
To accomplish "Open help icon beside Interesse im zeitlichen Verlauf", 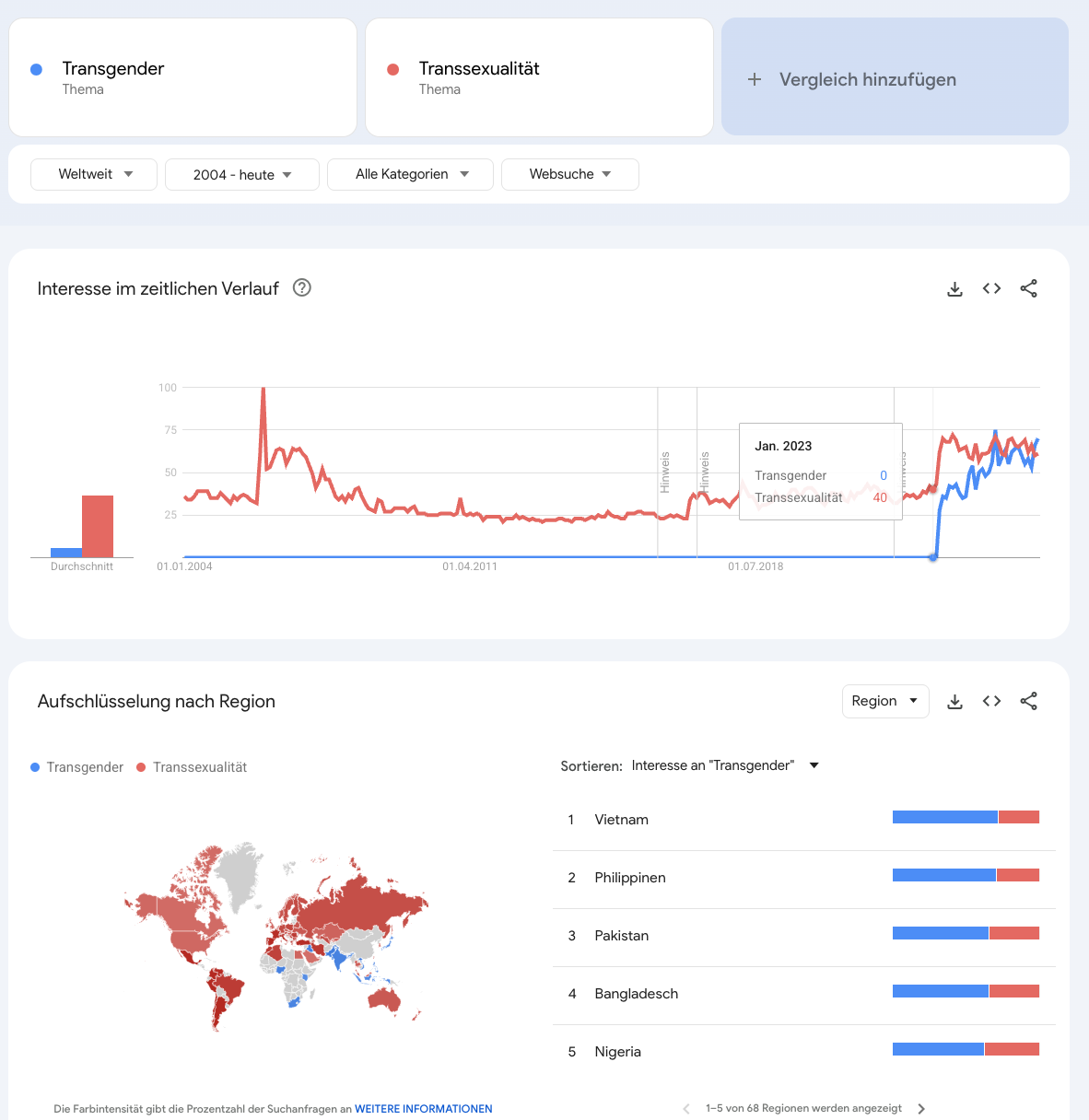I will (x=301, y=288).
